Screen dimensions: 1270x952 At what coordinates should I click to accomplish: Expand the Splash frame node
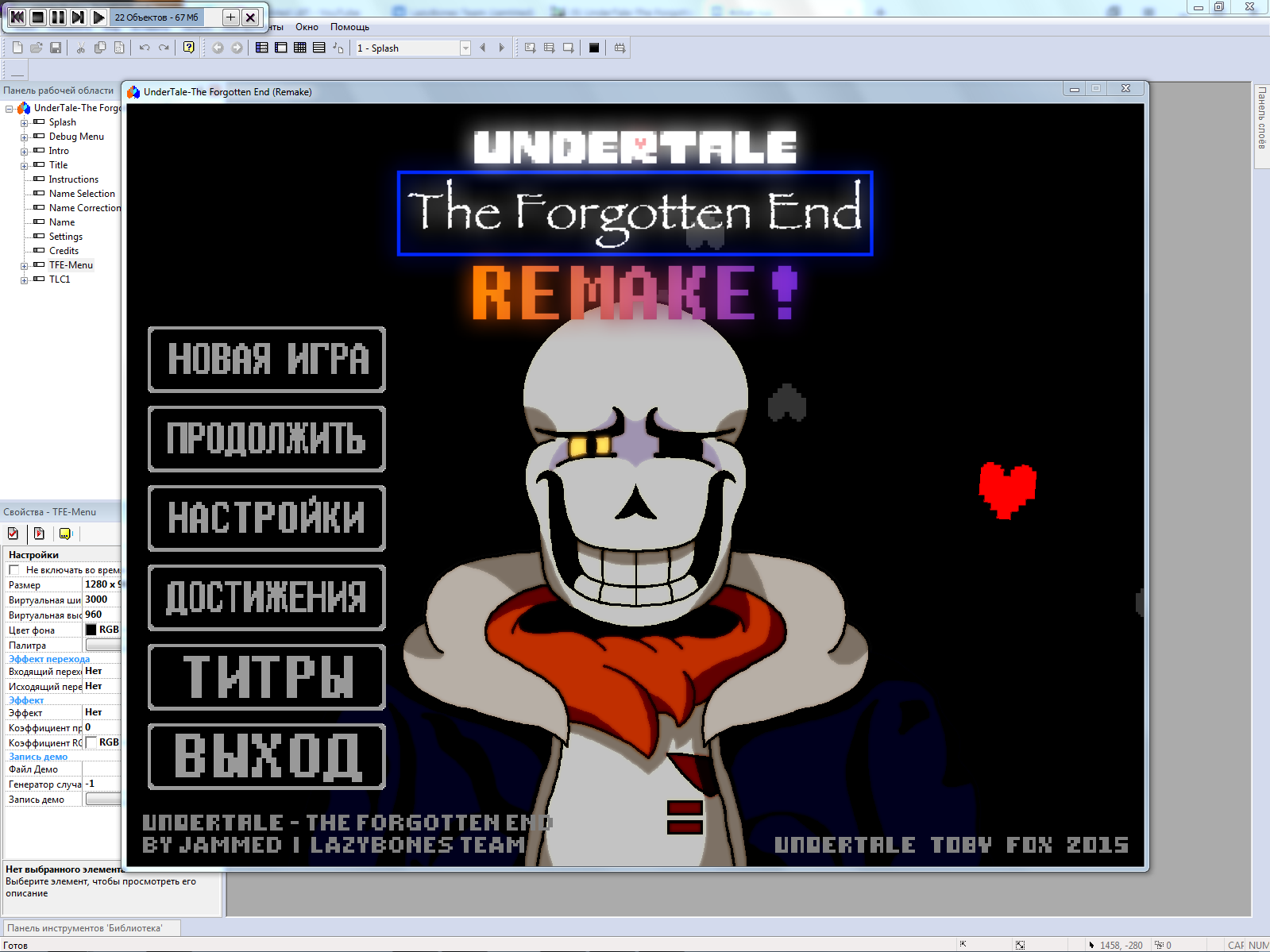[24, 123]
